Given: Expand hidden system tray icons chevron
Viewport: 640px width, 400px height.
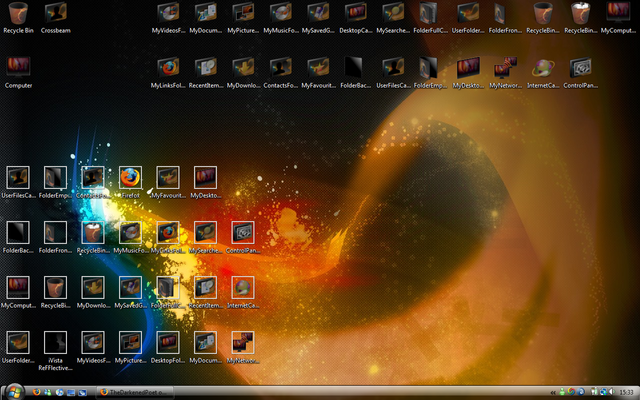Looking at the screenshot, I should (x=553, y=393).
